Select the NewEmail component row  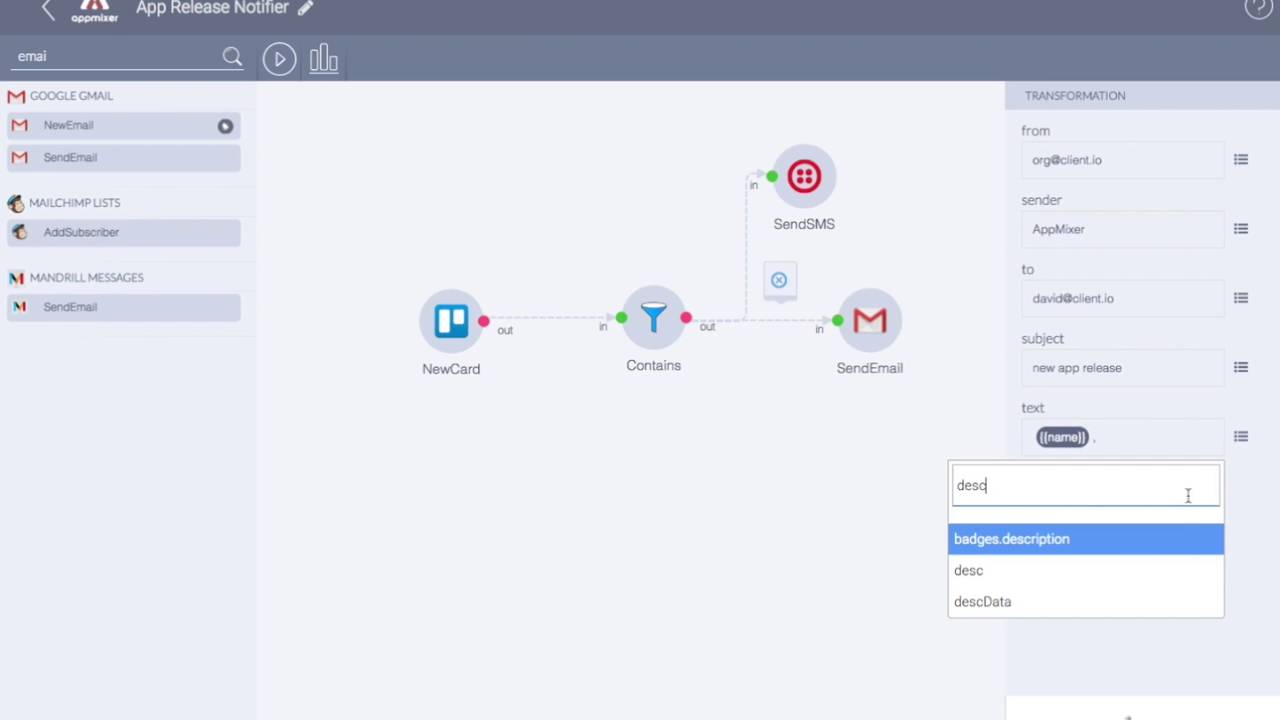[124, 126]
